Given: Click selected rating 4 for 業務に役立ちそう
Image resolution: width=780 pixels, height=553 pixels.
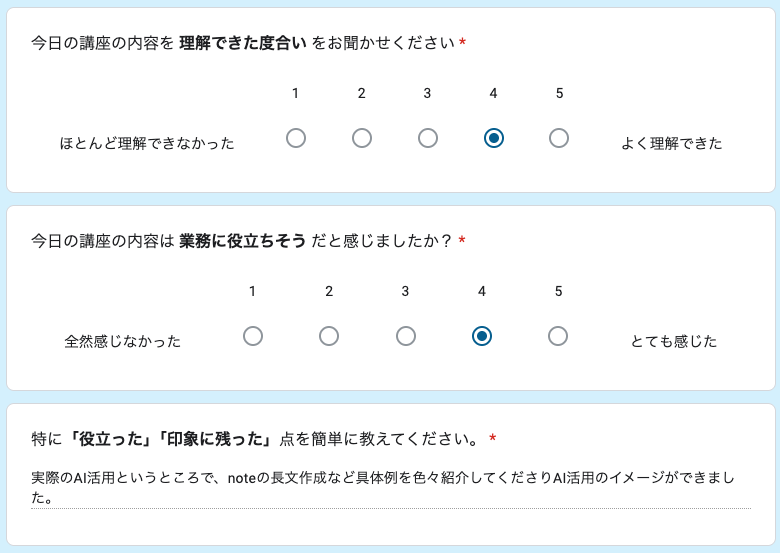Looking at the screenshot, I should pos(482,336).
